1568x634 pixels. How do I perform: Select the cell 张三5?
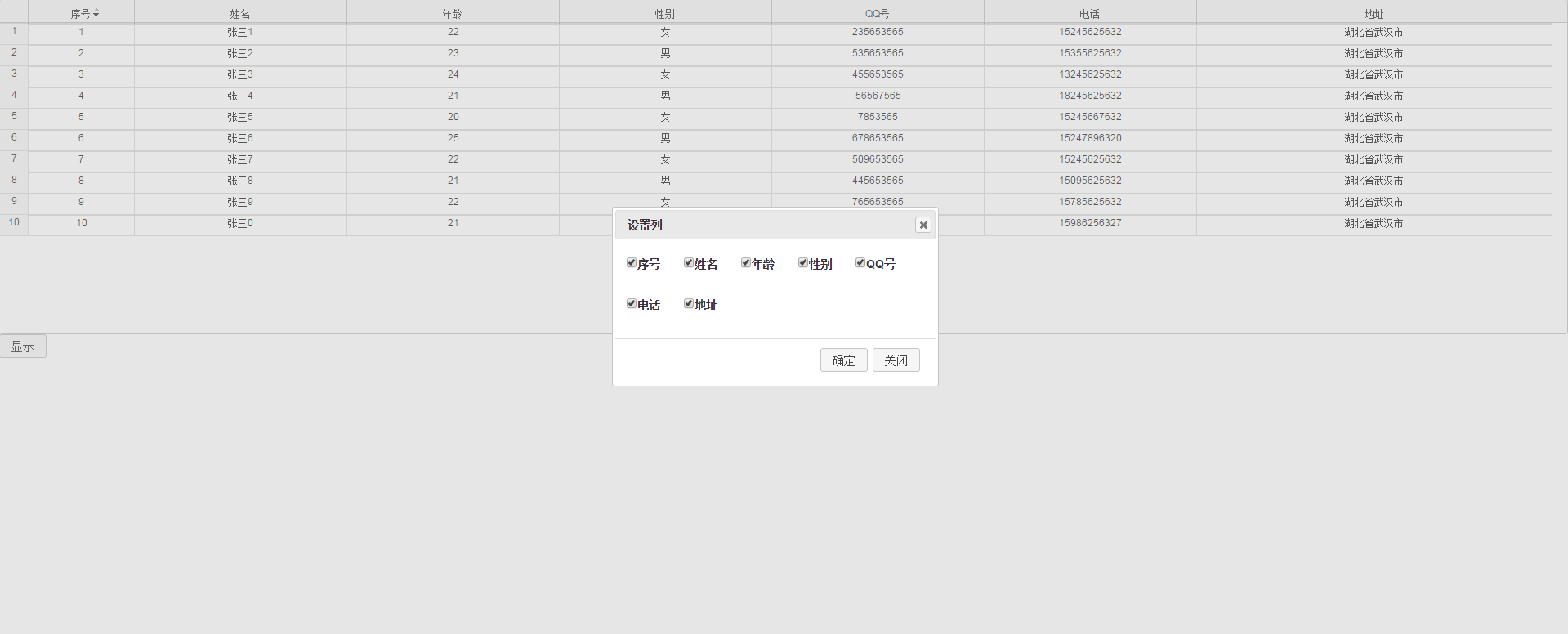point(240,117)
